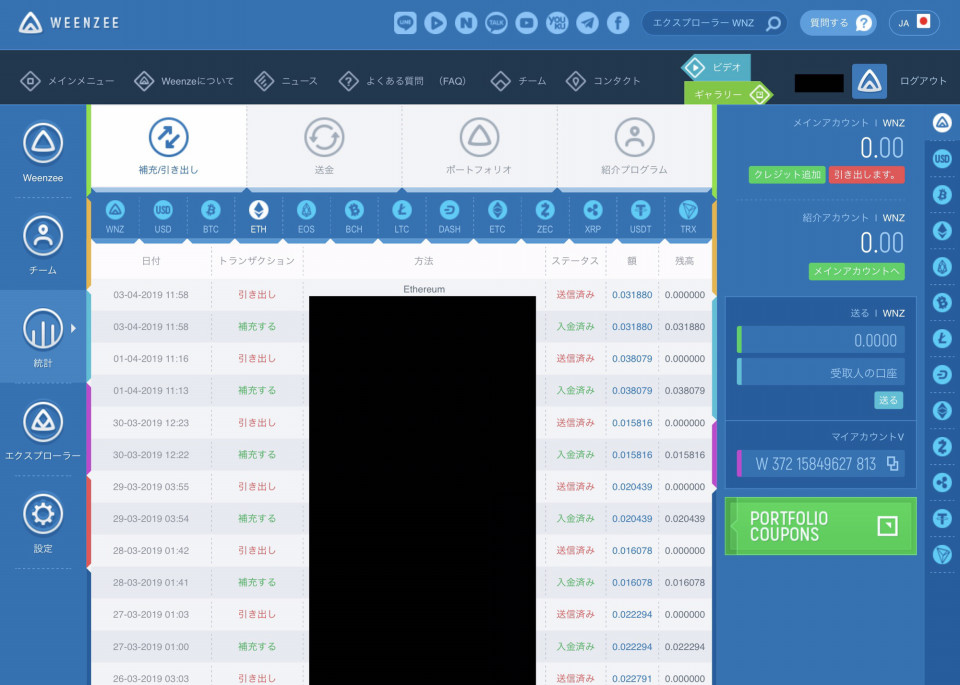Viewport: 960px width, 685px height.
Task: Click the 質問する button
Action: (x=839, y=23)
